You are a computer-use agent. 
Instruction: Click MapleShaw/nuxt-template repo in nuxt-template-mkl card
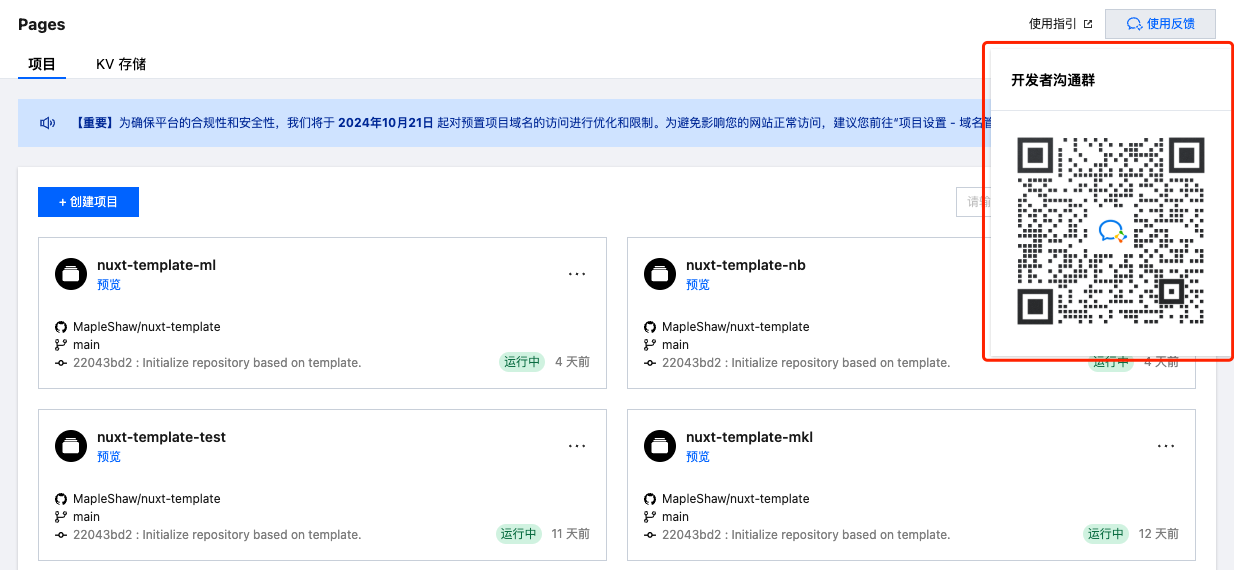click(736, 499)
